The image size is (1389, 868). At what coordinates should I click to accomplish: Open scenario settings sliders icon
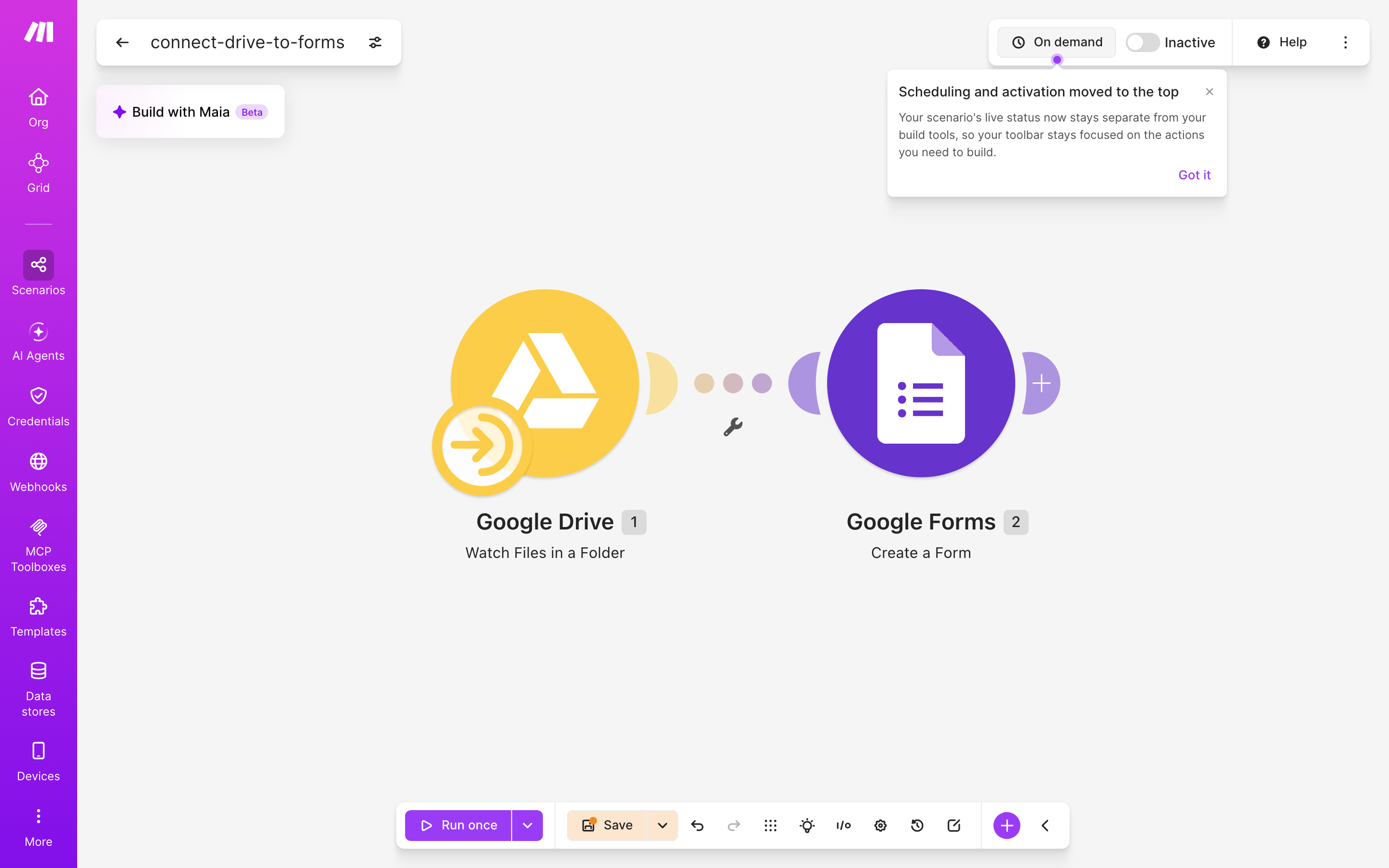375,42
